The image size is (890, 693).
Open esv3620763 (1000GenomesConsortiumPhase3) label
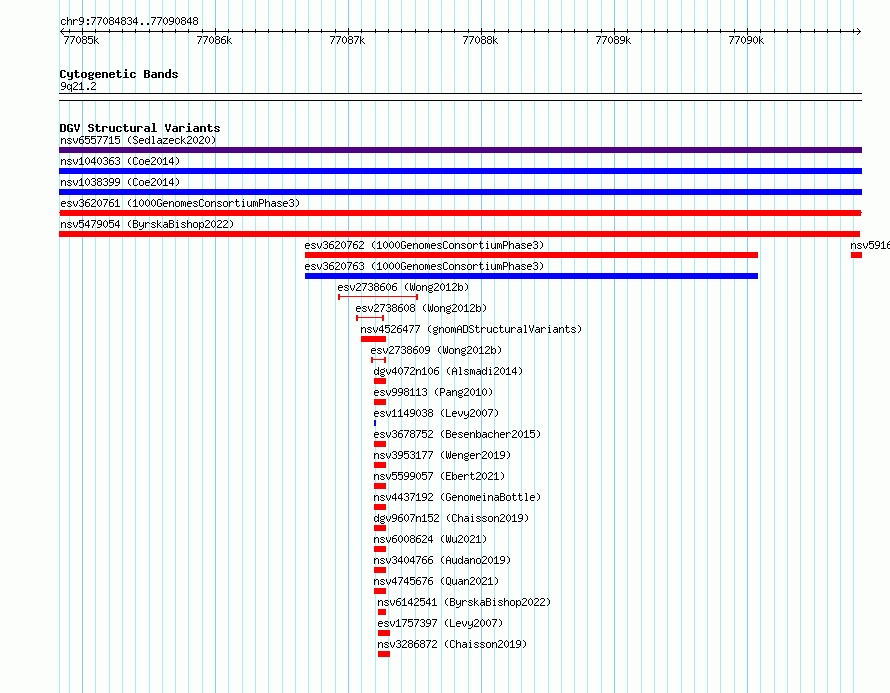424,266
